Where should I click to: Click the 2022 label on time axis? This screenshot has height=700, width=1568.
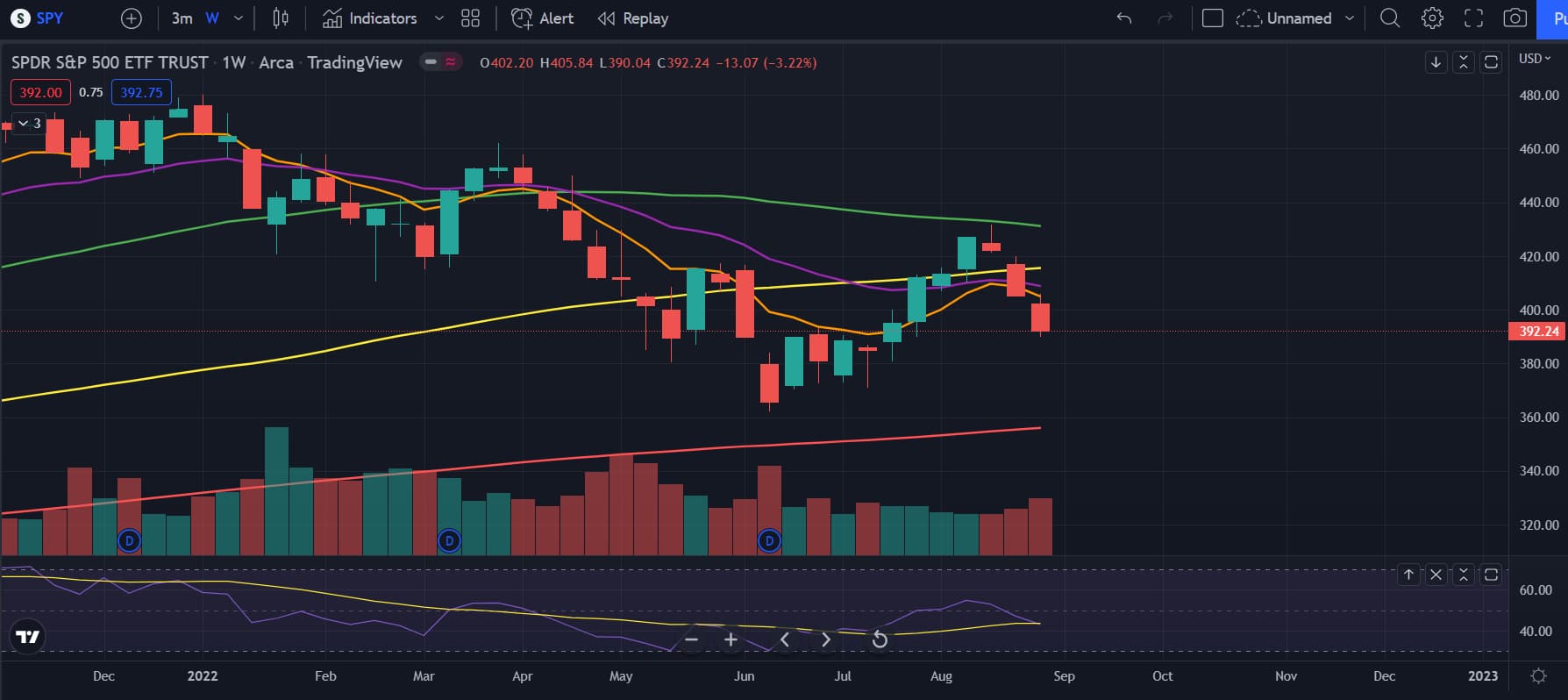203,676
